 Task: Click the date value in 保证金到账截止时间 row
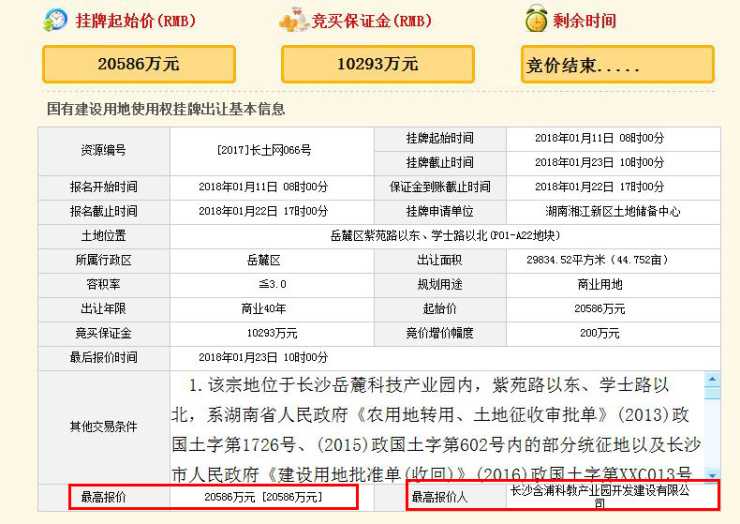point(599,187)
